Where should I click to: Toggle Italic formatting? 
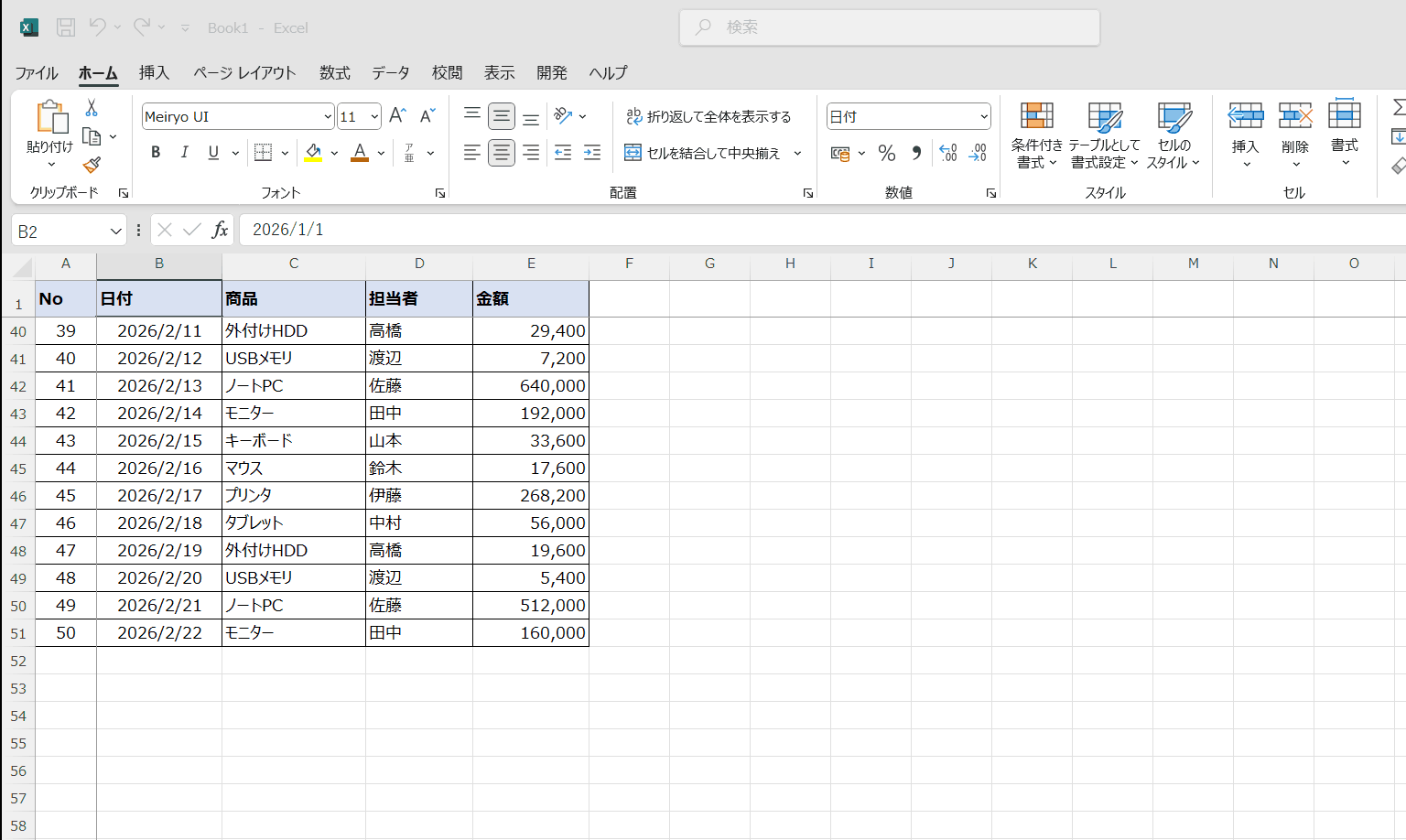184,153
